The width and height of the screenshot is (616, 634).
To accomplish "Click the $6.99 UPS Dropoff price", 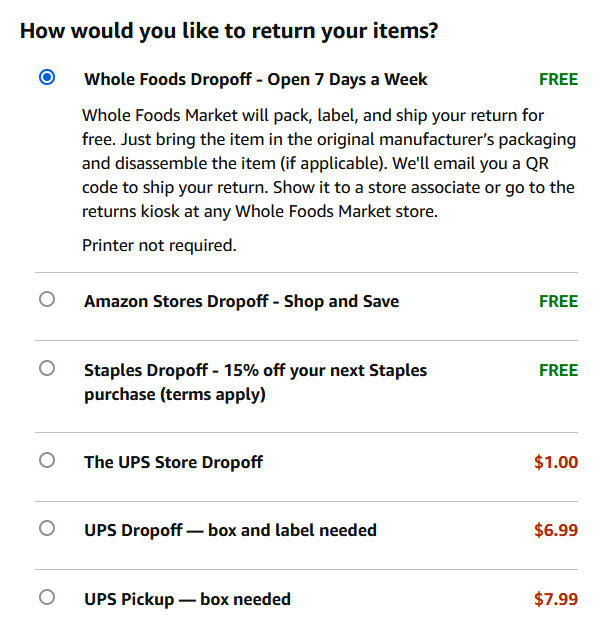I will [556, 530].
